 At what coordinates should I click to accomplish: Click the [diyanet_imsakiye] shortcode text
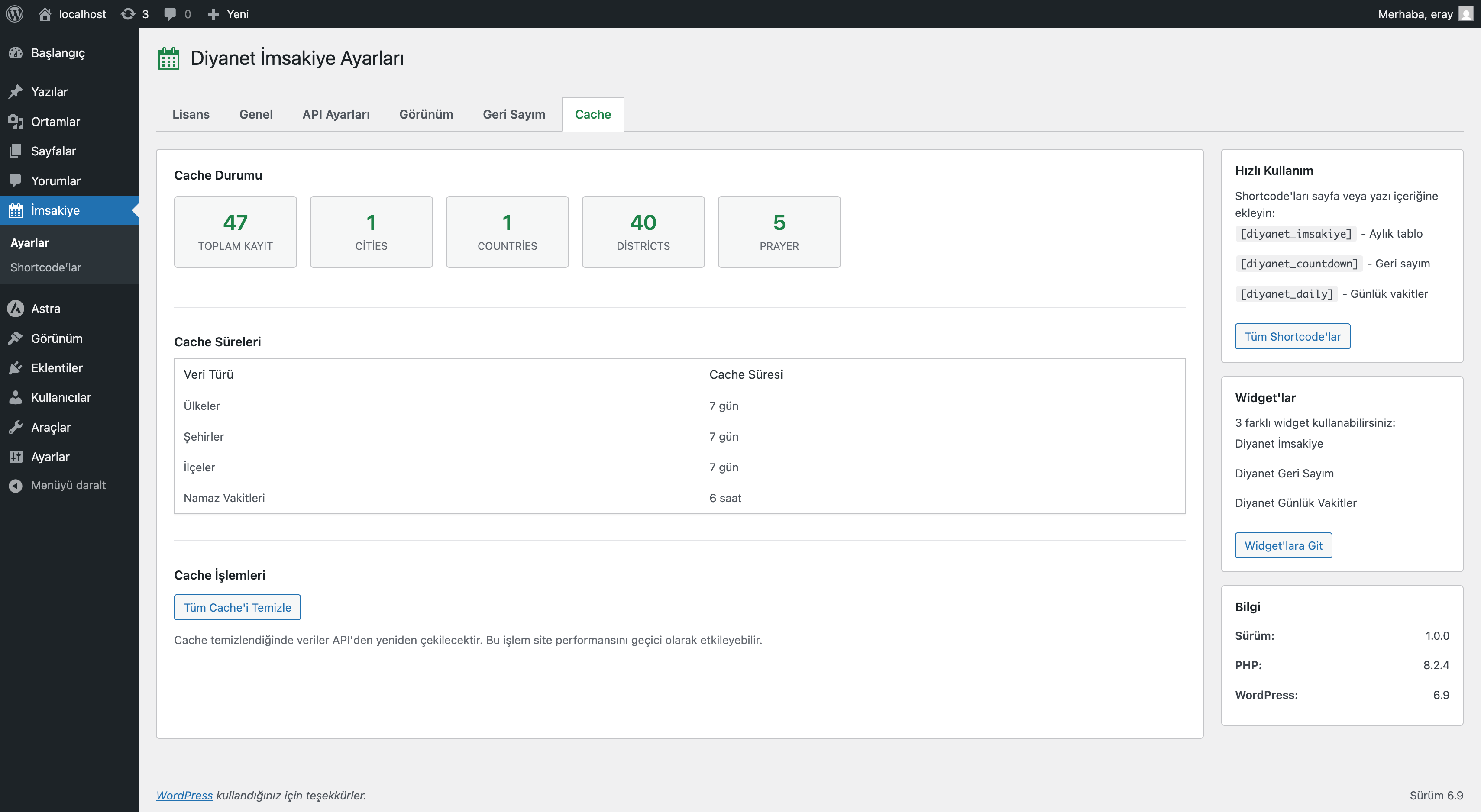tap(1296, 234)
